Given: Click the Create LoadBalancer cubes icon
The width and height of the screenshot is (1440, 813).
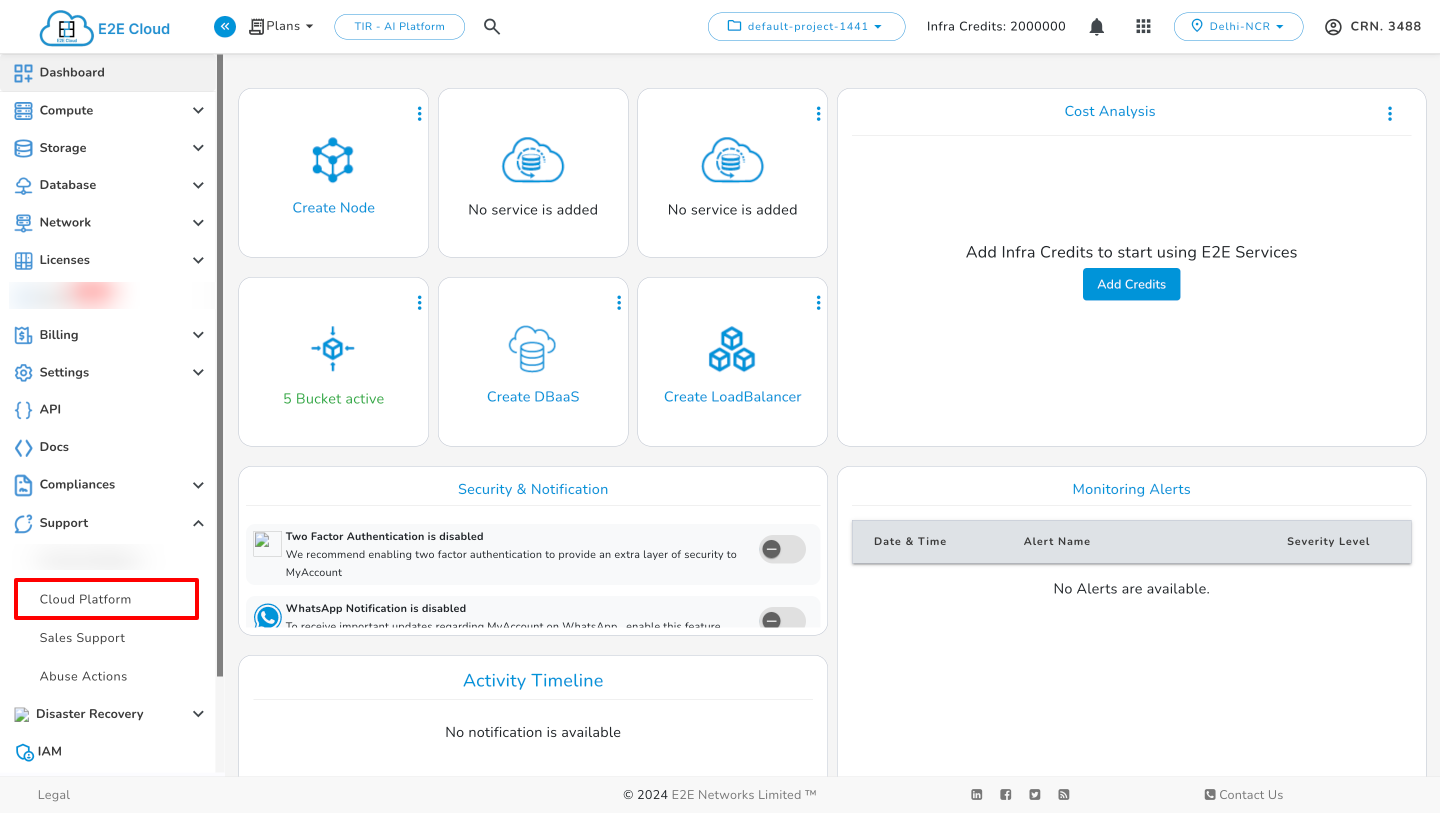Looking at the screenshot, I should 732,349.
